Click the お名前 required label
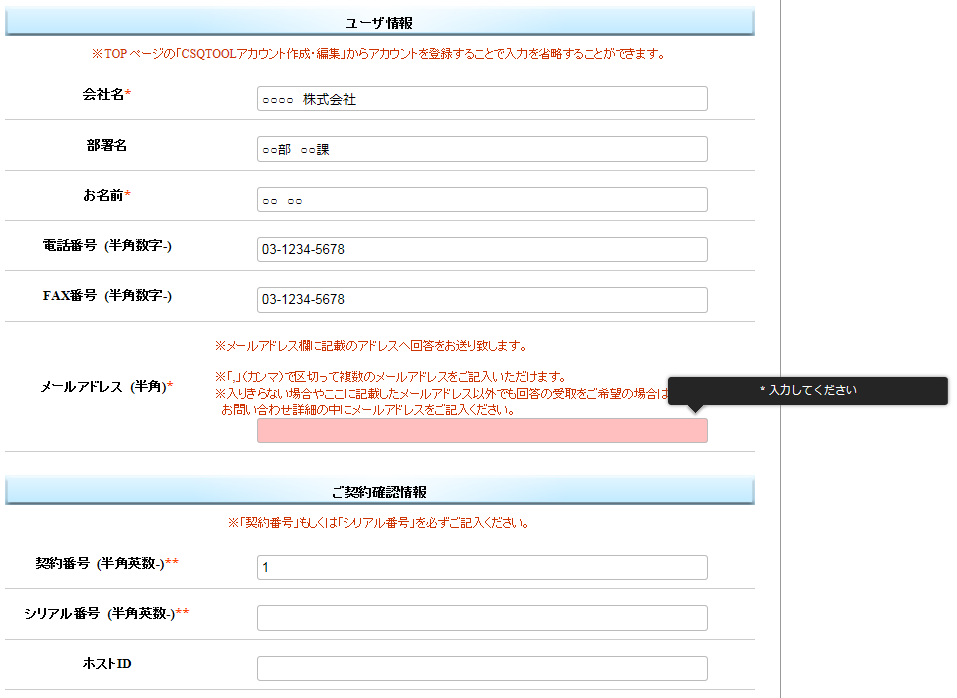Image resolution: width=957 pixels, height=698 pixels. (107, 196)
